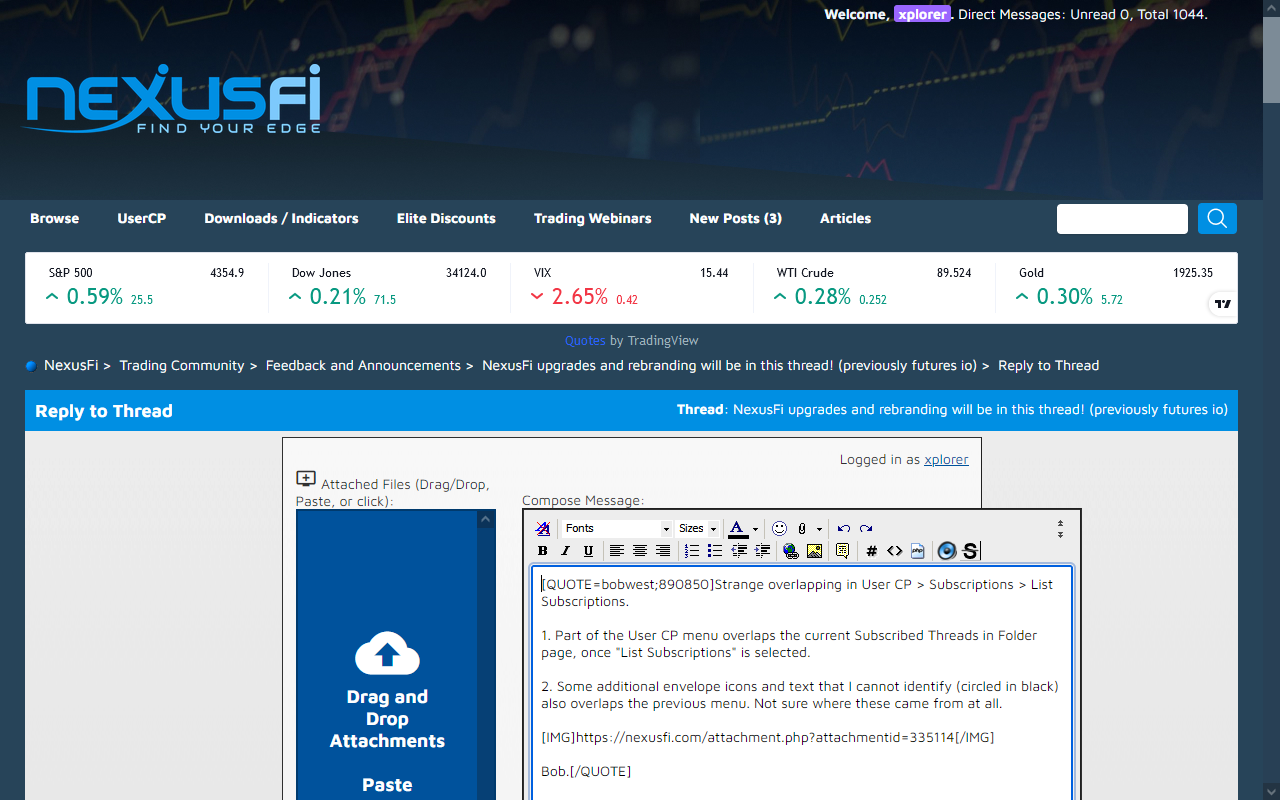1280x800 pixels.
Task: Open the Fonts dropdown
Action: (x=617, y=529)
